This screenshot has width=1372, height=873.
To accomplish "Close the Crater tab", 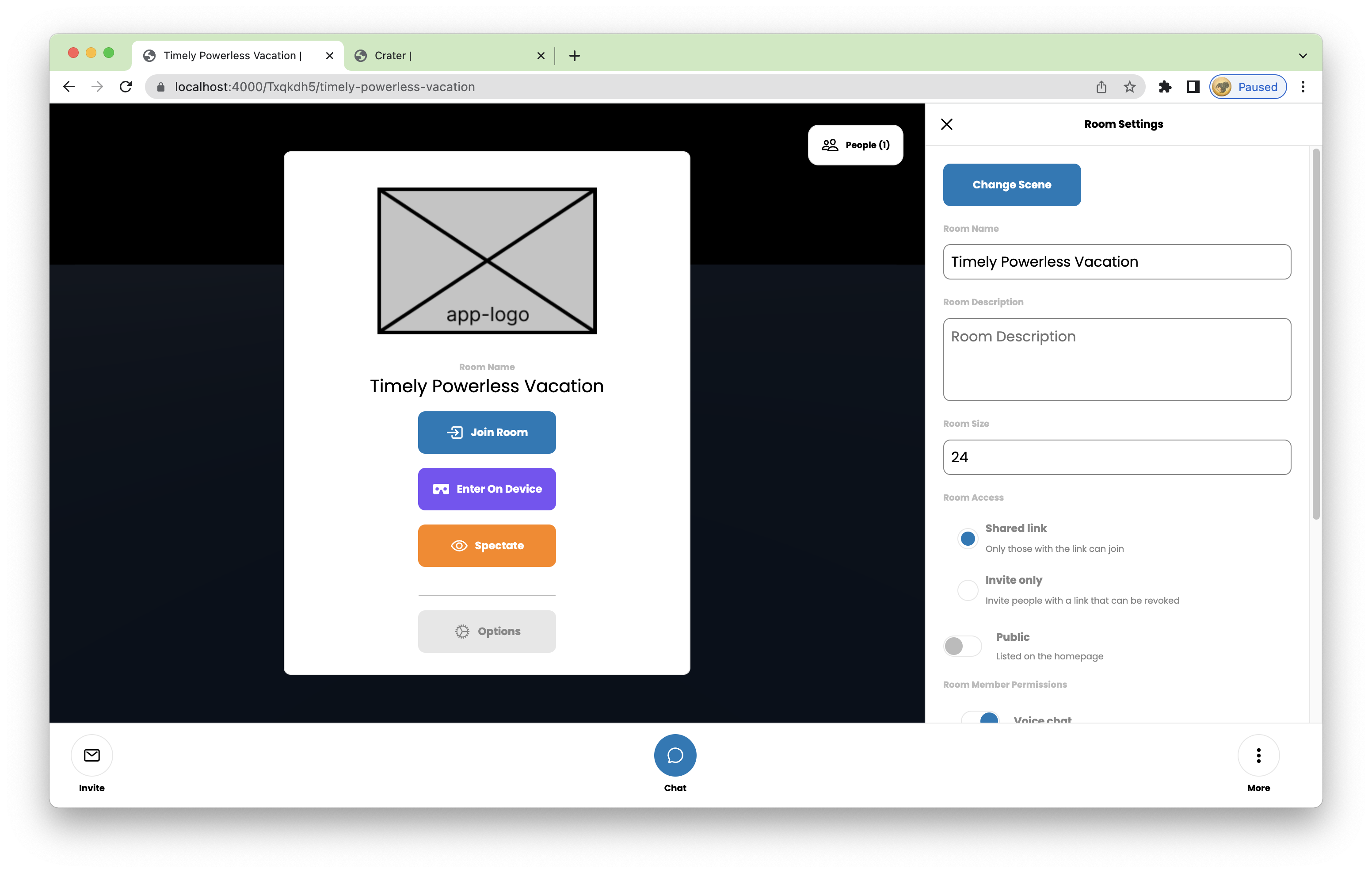I will (x=540, y=56).
